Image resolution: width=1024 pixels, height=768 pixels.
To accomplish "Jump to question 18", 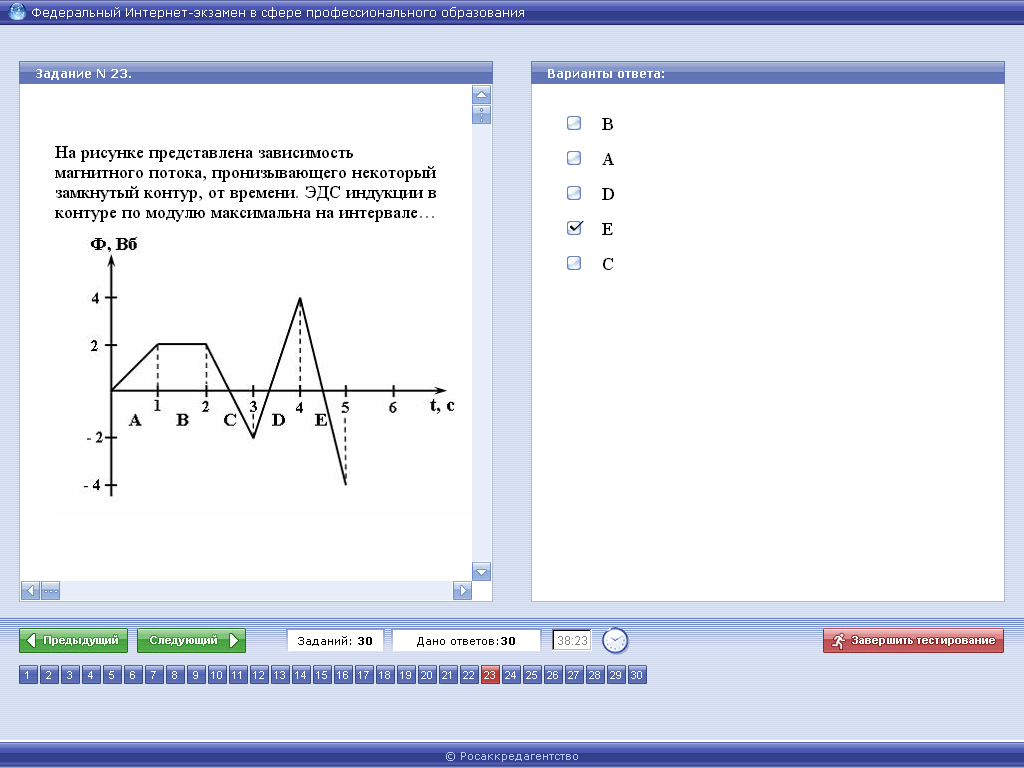I will pos(385,675).
